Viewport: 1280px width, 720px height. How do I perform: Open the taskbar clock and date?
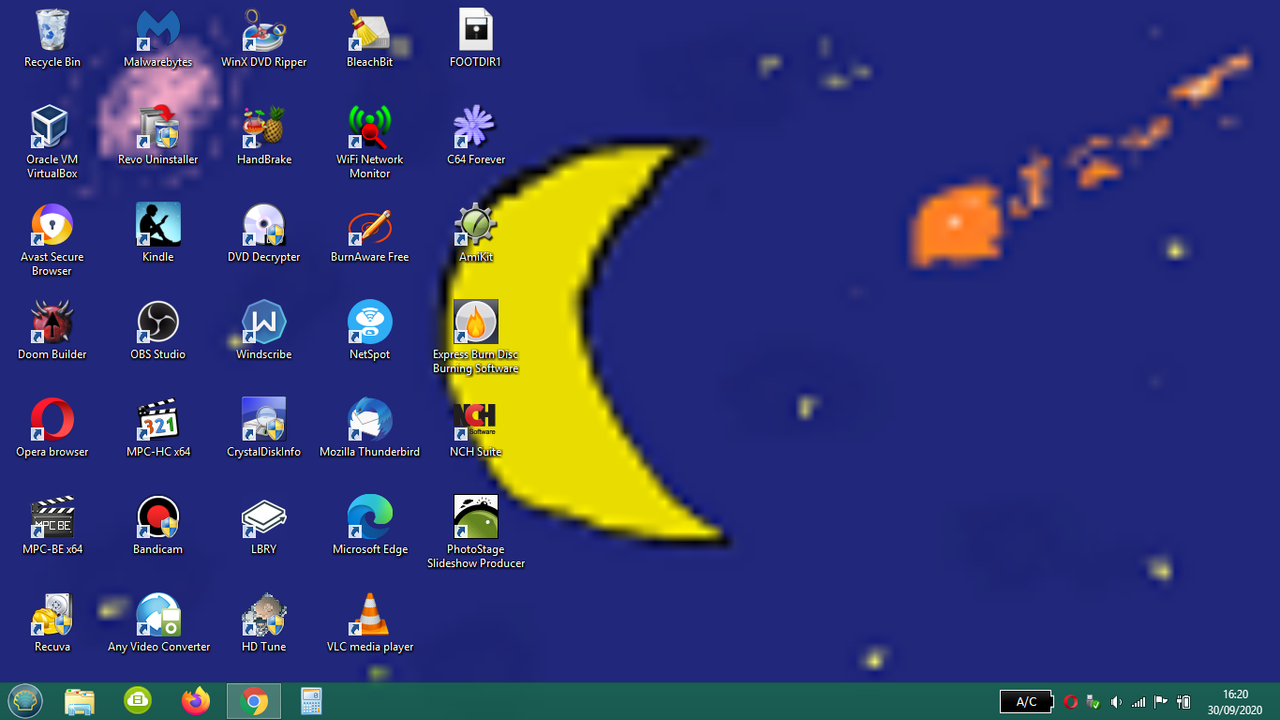1236,702
